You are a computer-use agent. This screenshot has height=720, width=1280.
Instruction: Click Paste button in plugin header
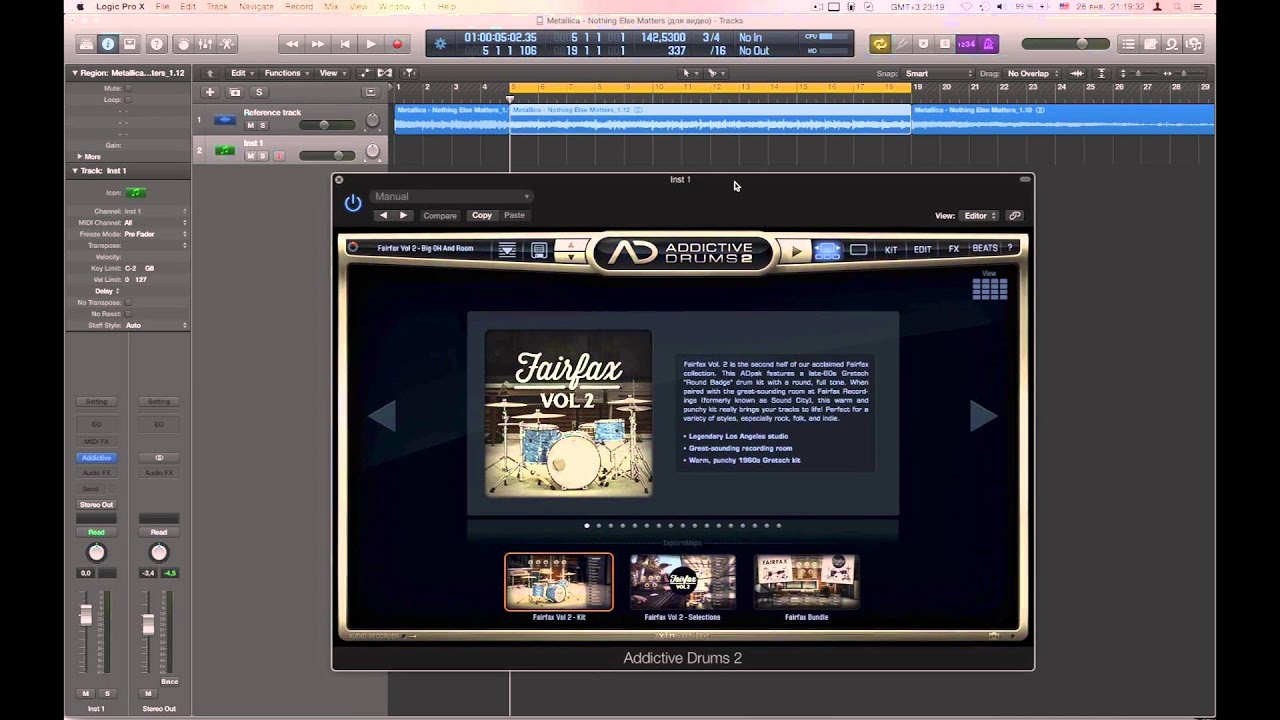[514, 216]
